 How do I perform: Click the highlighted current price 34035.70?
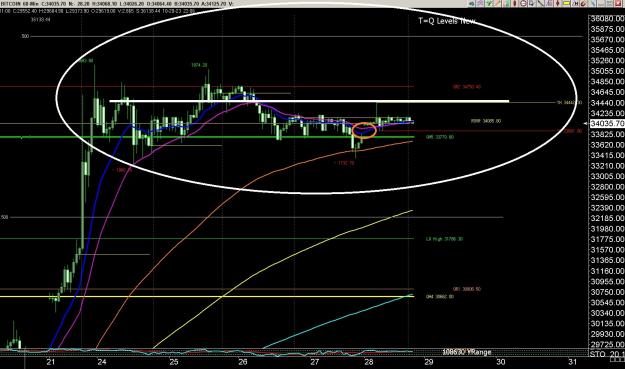click(607, 124)
